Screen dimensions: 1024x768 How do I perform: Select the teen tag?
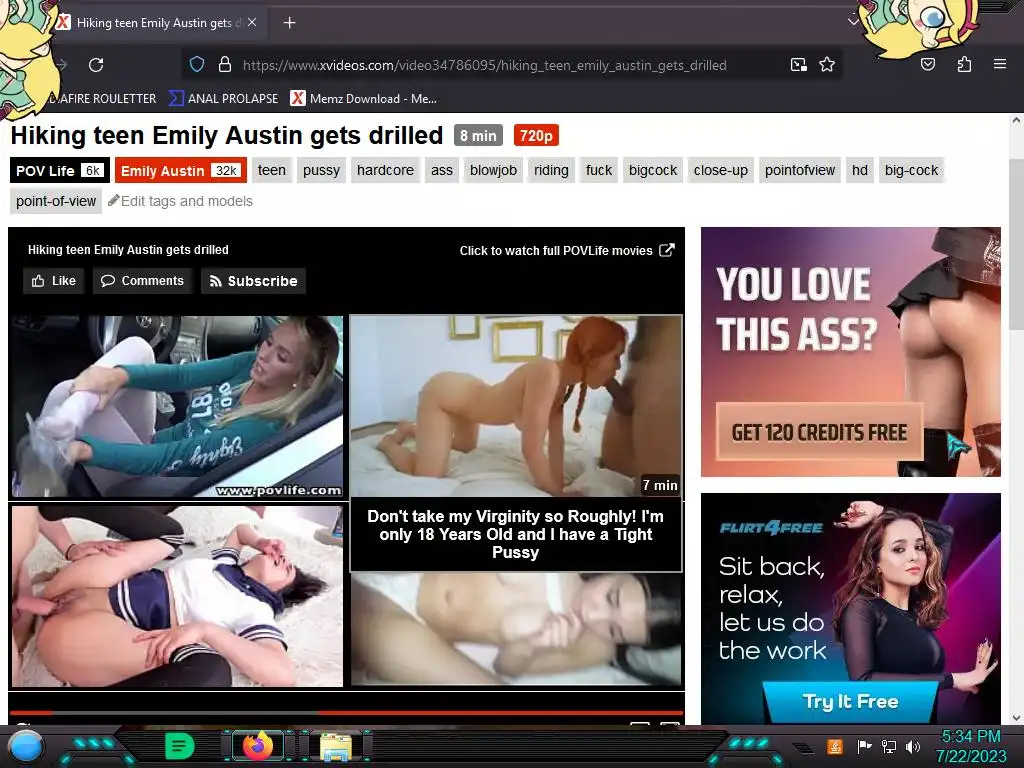click(272, 170)
